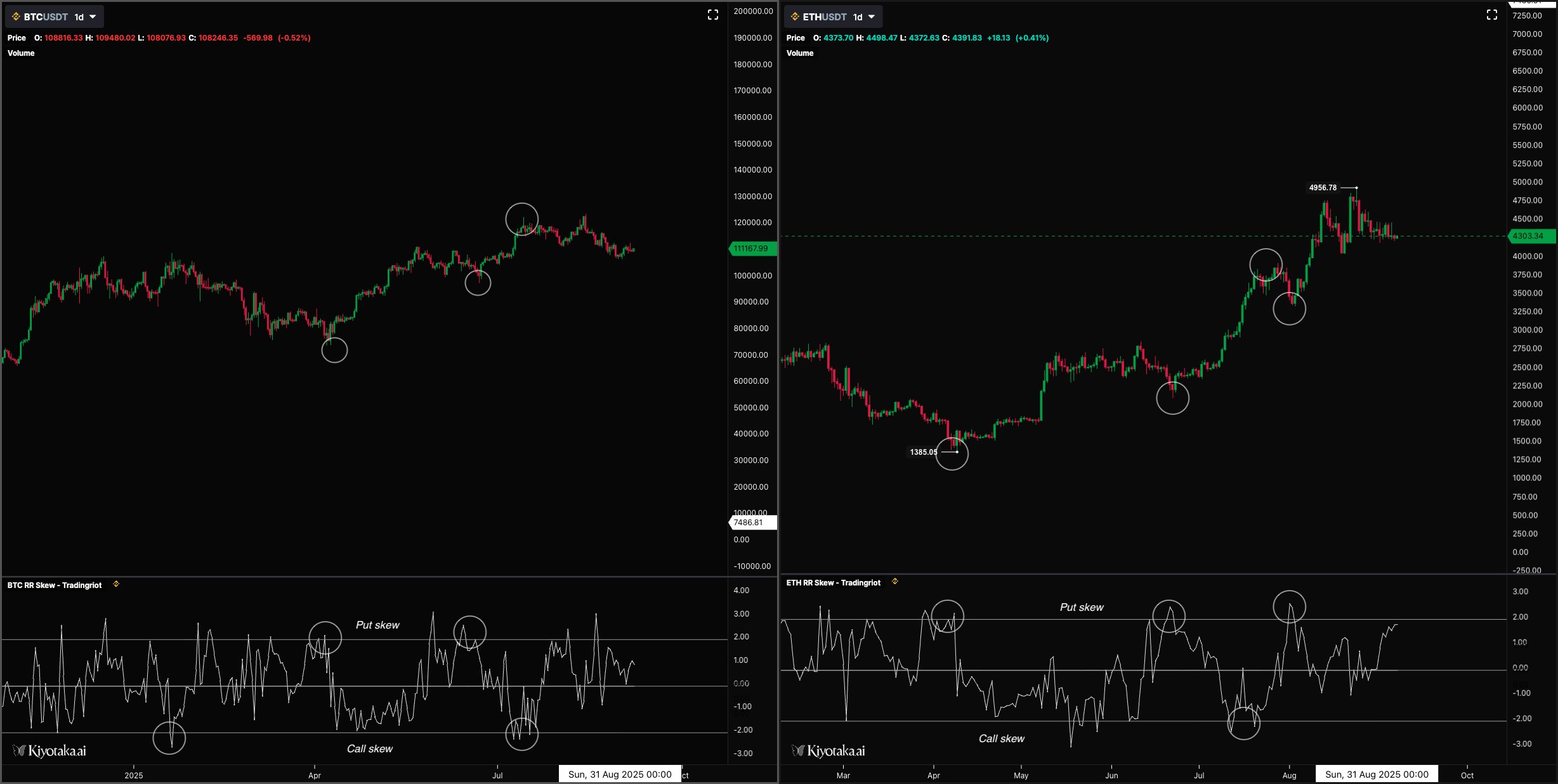
Task: Click Binance icon beside ETH RR Skew label
Action: click(895, 582)
